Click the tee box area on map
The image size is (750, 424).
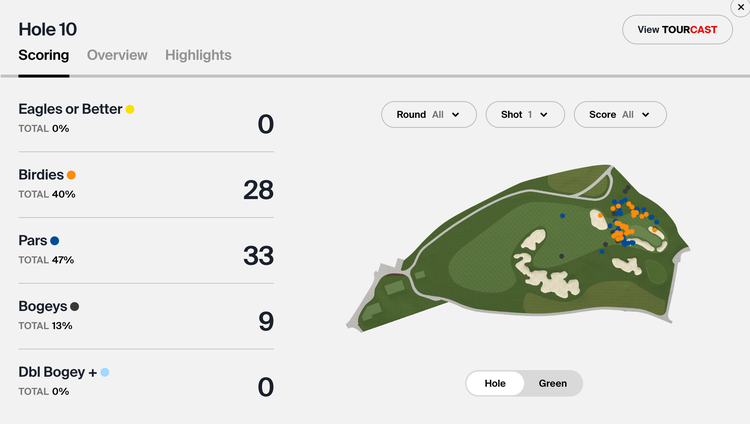(x=371, y=310)
